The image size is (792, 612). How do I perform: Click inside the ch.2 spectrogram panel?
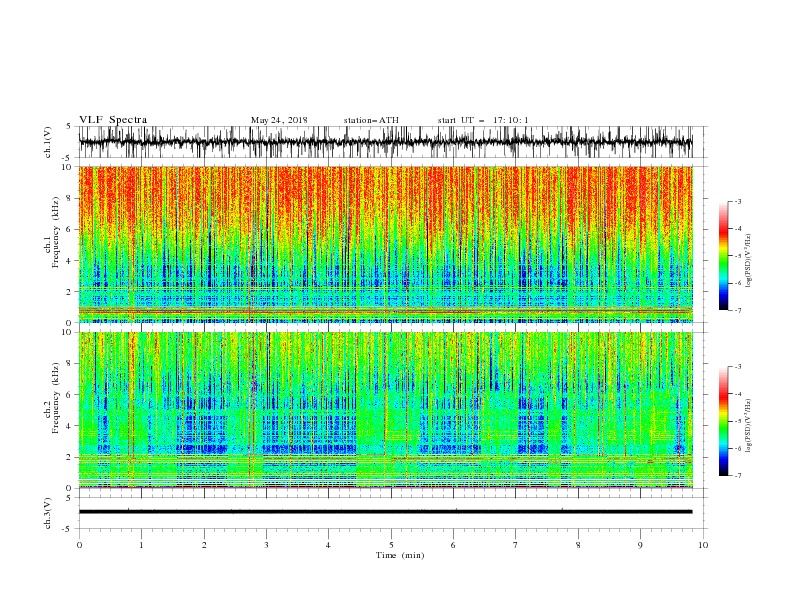click(x=385, y=410)
